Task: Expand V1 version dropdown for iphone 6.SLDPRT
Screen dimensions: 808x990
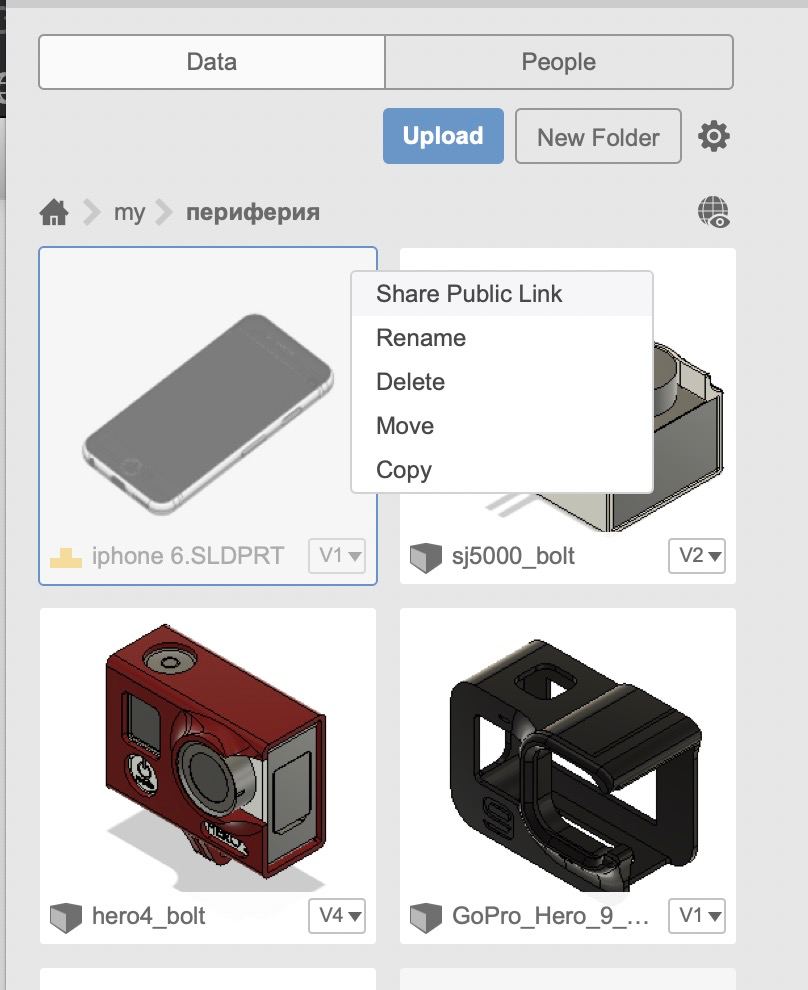Action: point(337,556)
